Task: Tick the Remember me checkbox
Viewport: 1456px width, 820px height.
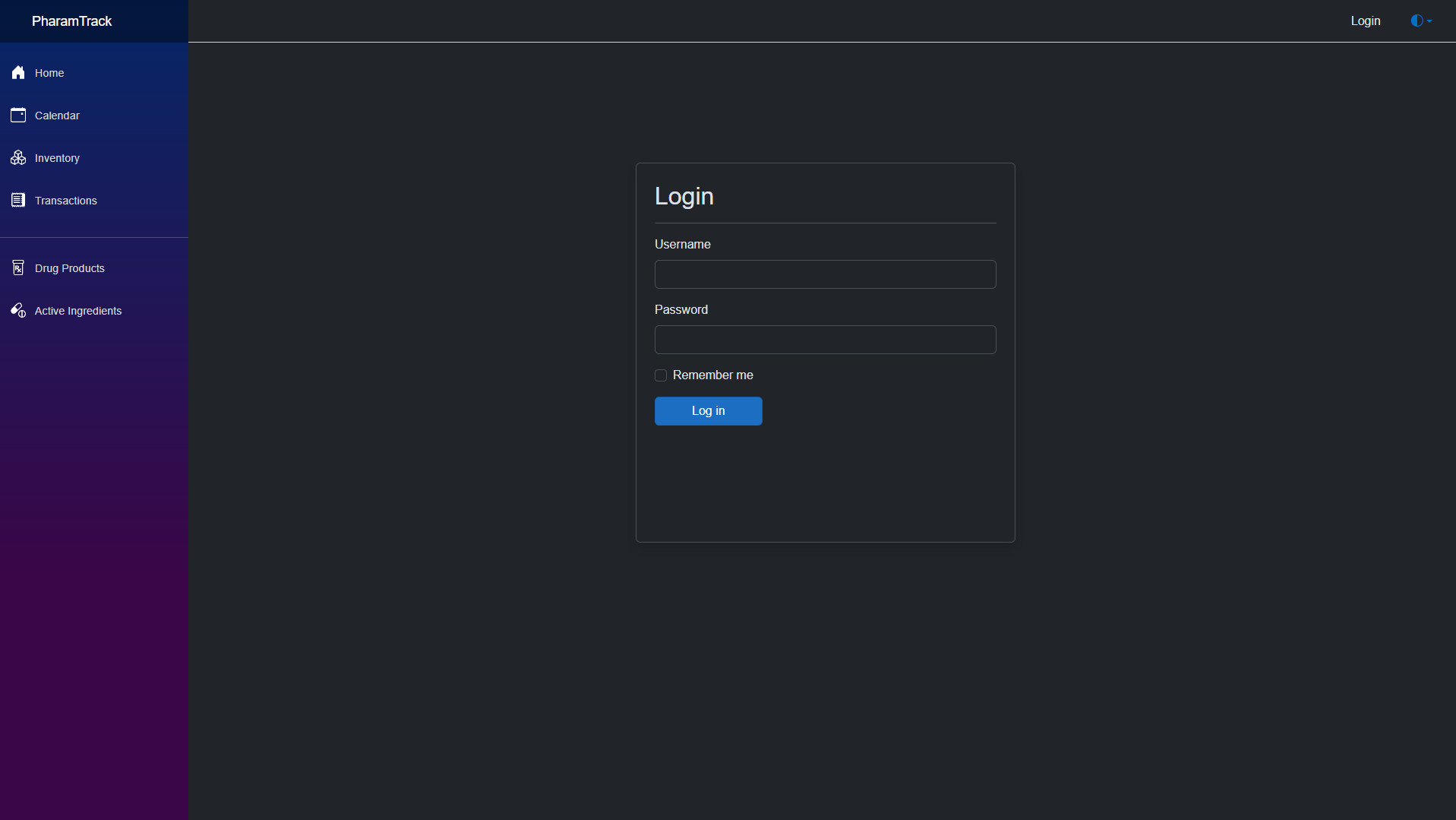Action: tap(661, 375)
